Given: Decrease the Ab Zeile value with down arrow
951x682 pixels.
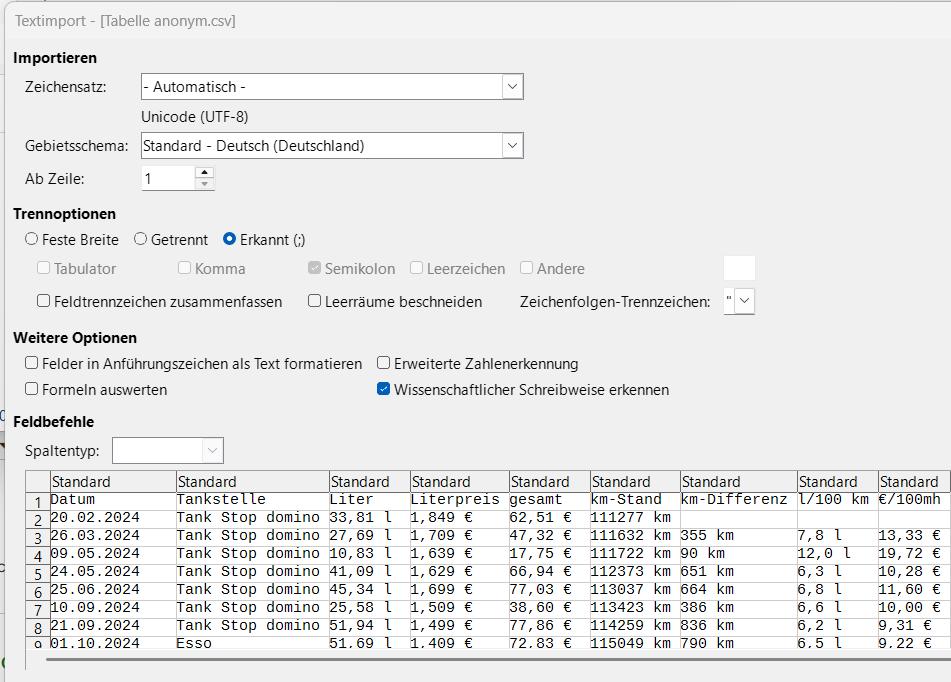Looking at the screenshot, I should coord(205,184).
